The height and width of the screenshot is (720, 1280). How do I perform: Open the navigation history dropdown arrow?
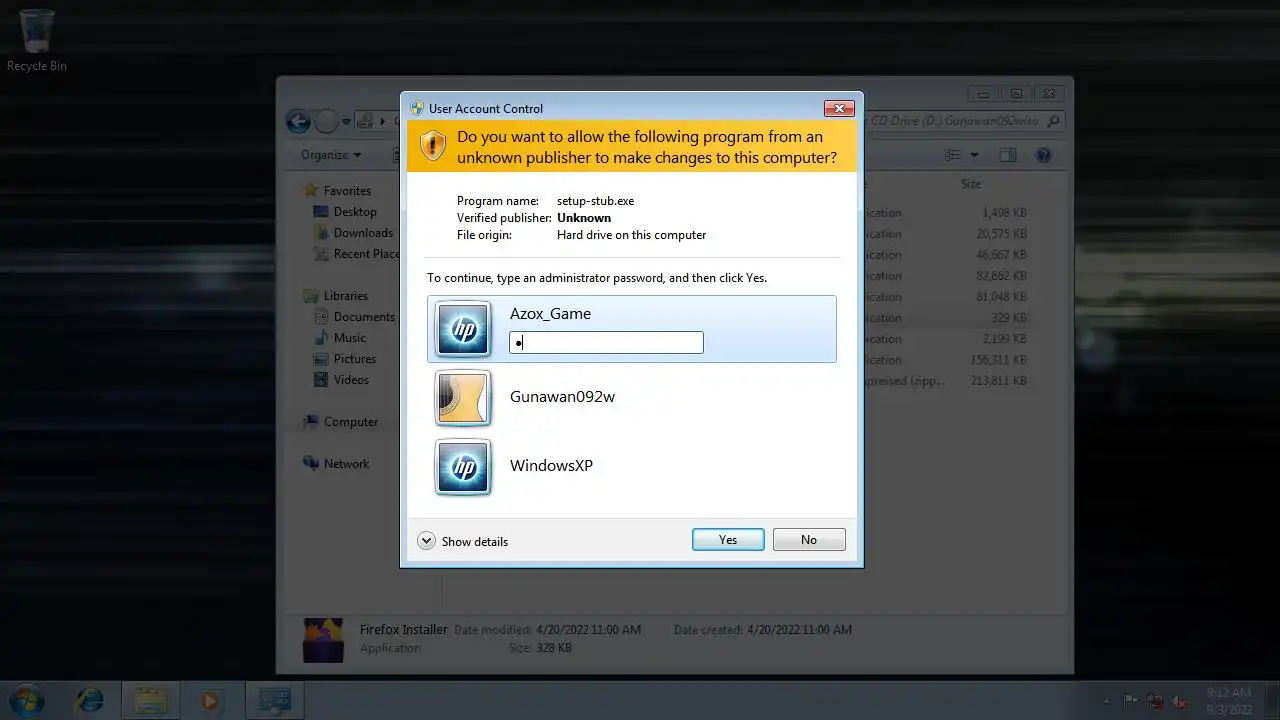346,122
